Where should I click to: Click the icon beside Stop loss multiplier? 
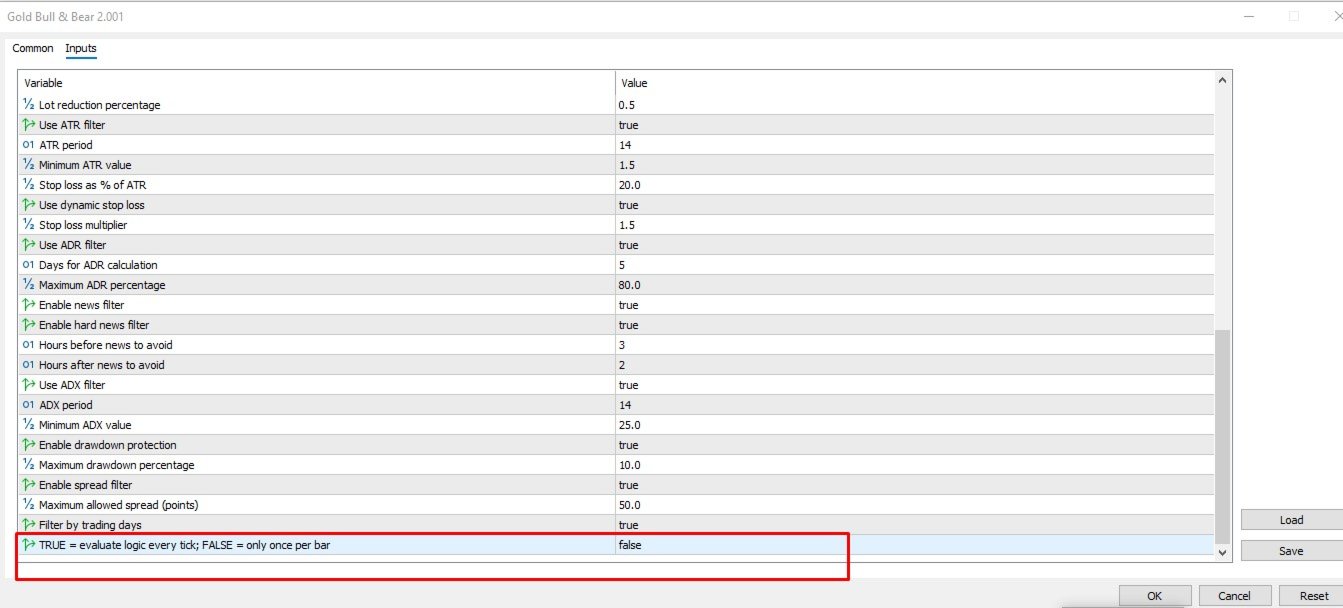pyautogui.click(x=28, y=225)
